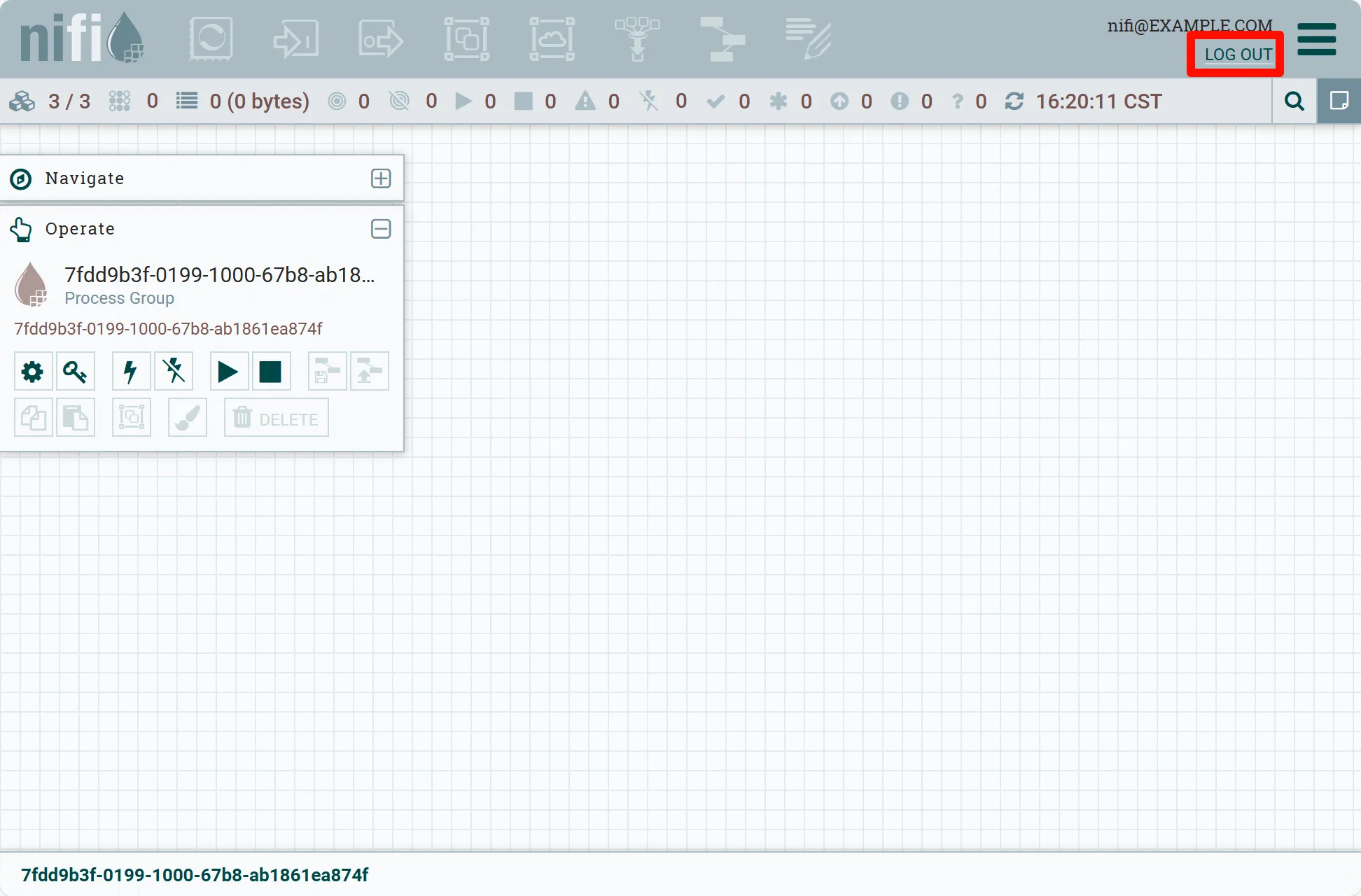Screen dimensions: 1361x896
Task: Collapse the Operate panel
Action: pos(381,229)
